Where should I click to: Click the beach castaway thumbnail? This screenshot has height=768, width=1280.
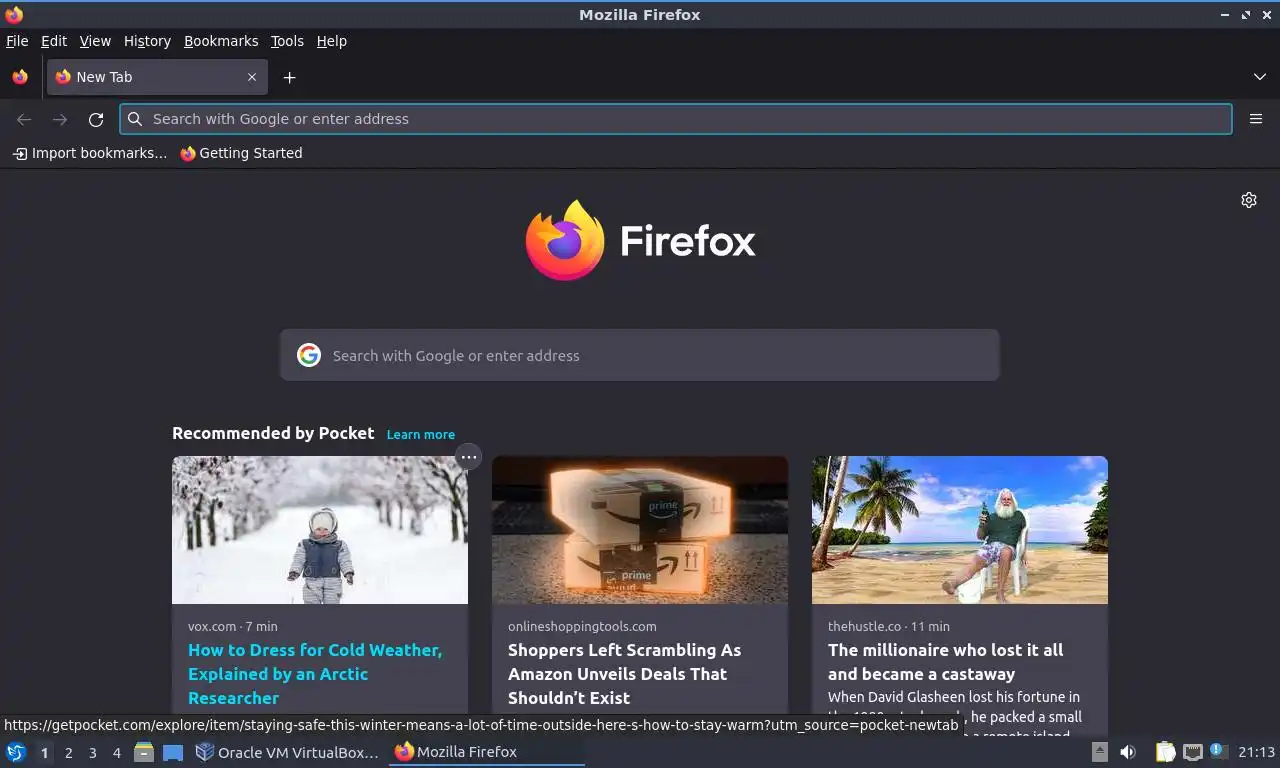(x=960, y=530)
